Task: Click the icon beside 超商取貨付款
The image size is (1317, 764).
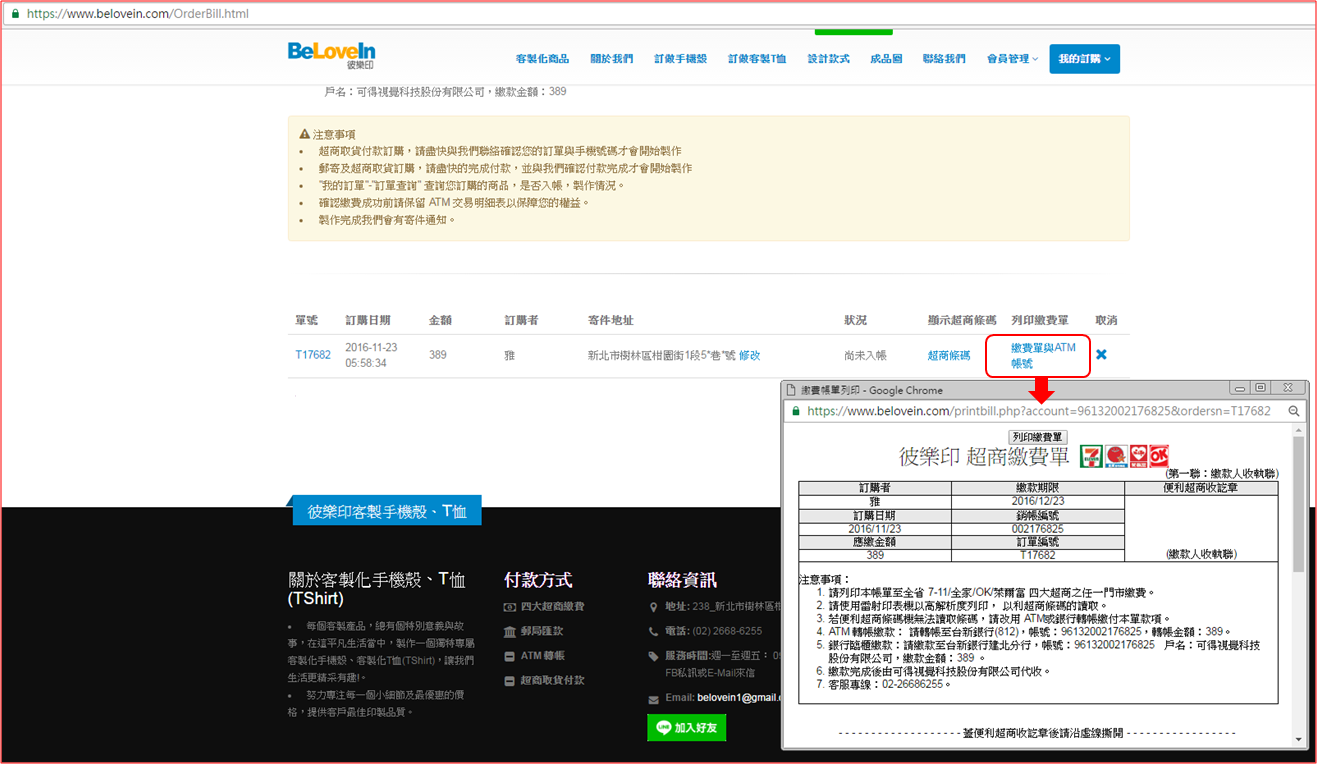Action: (x=510, y=681)
